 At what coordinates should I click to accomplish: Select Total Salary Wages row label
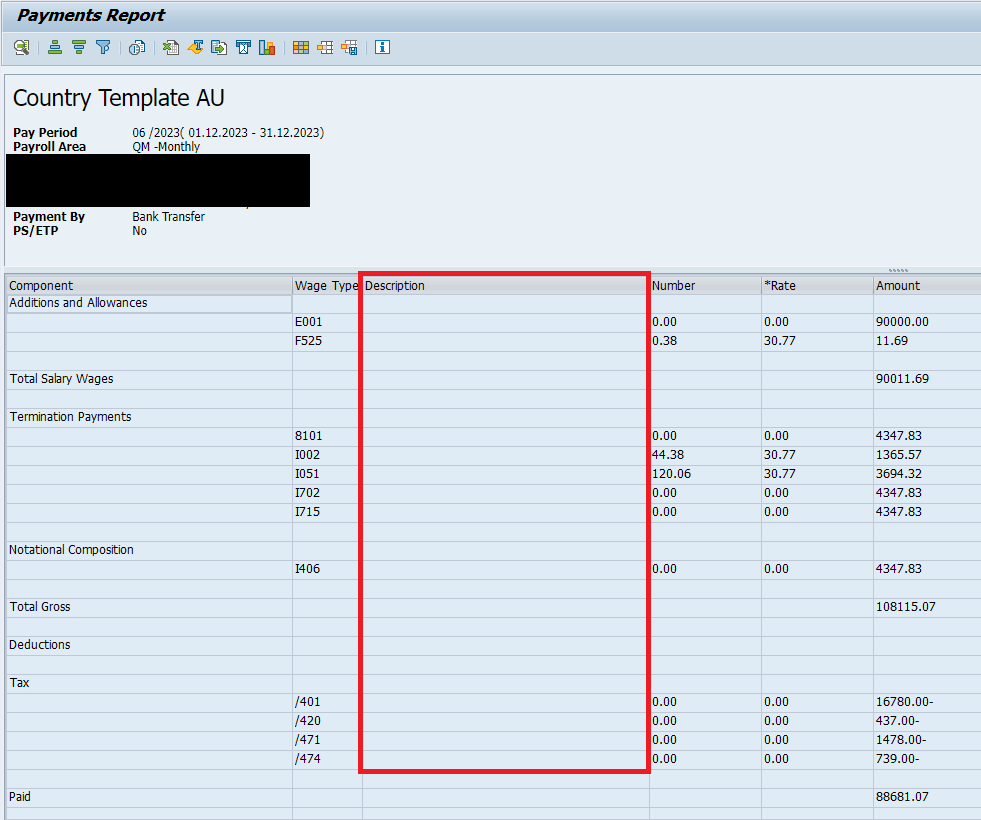pyautogui.click(x=61, y=379)
